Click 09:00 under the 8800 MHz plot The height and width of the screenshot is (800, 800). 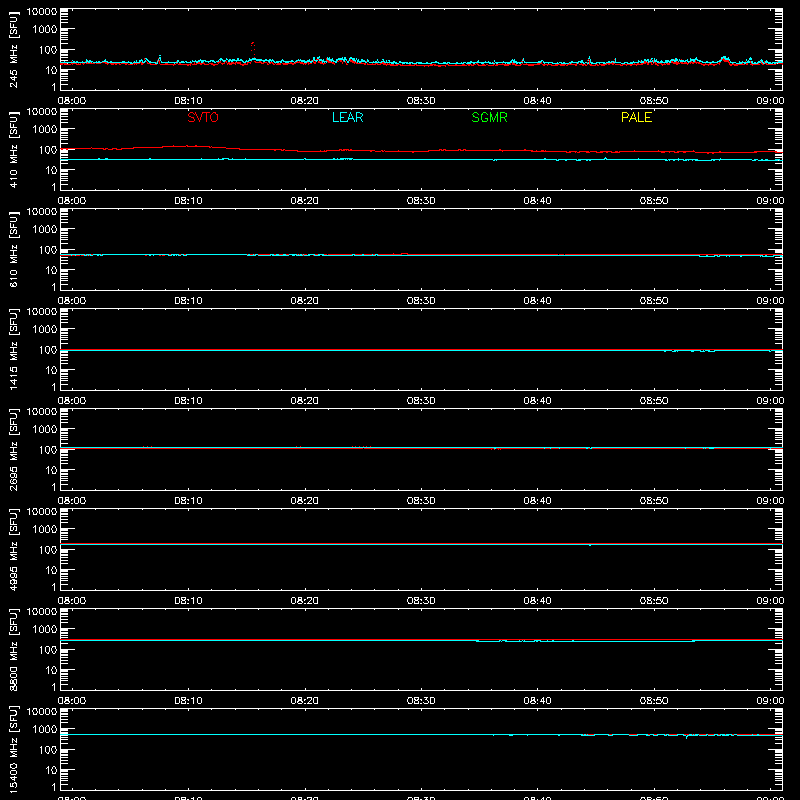(x=770, y=701)
